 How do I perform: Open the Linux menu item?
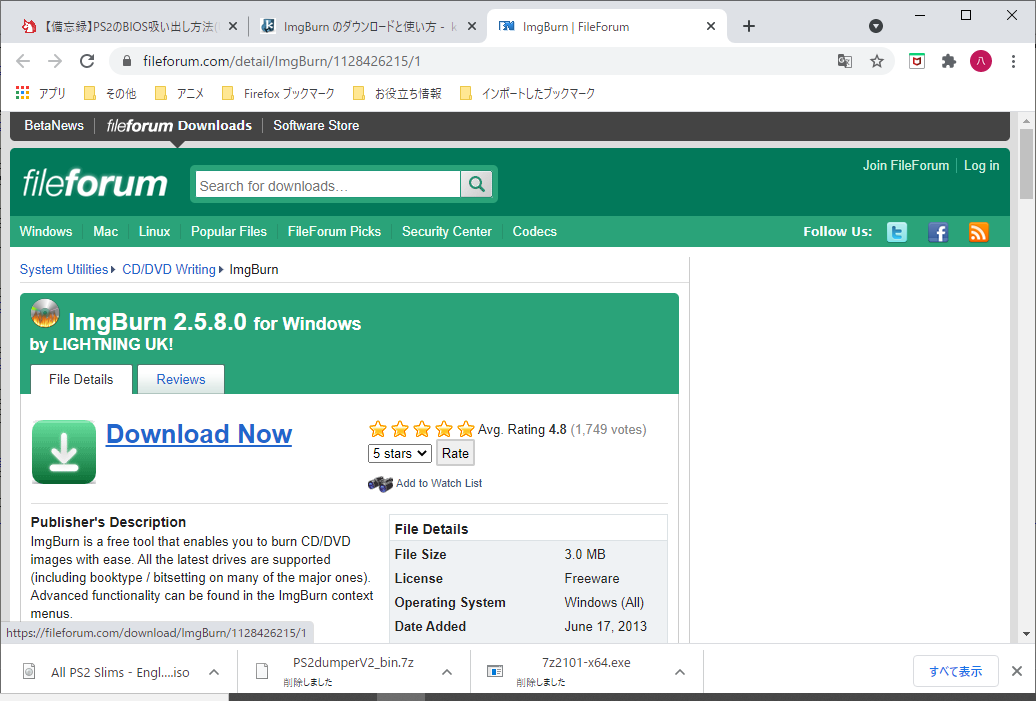[155, 232]
